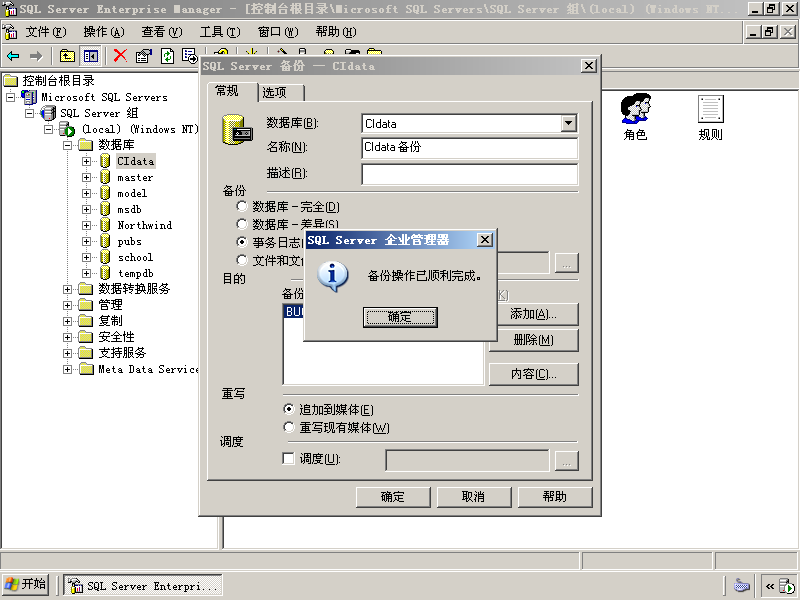
Task: Expand the 复制 node
Action: click(x=67, y=321)
